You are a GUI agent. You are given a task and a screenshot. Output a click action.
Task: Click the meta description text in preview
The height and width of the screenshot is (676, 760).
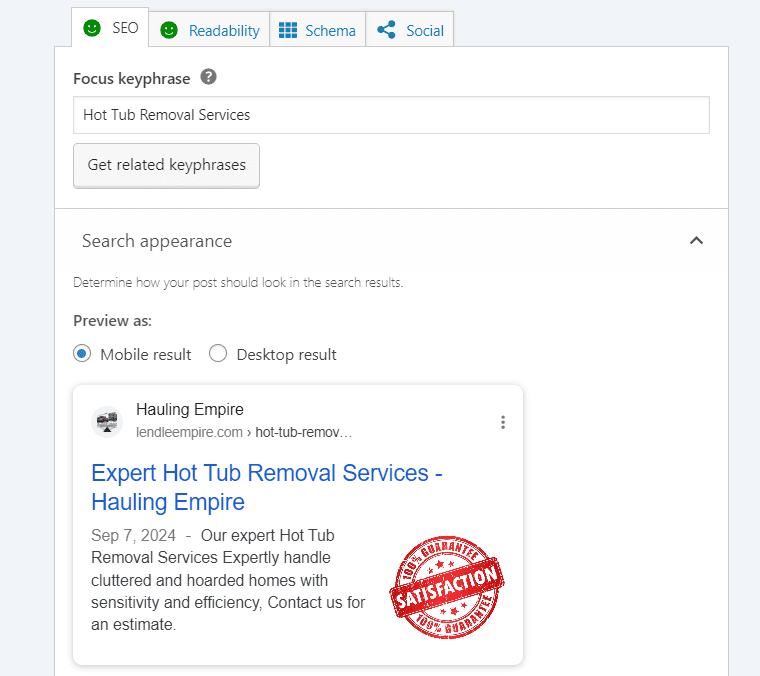tap(228, 580)
